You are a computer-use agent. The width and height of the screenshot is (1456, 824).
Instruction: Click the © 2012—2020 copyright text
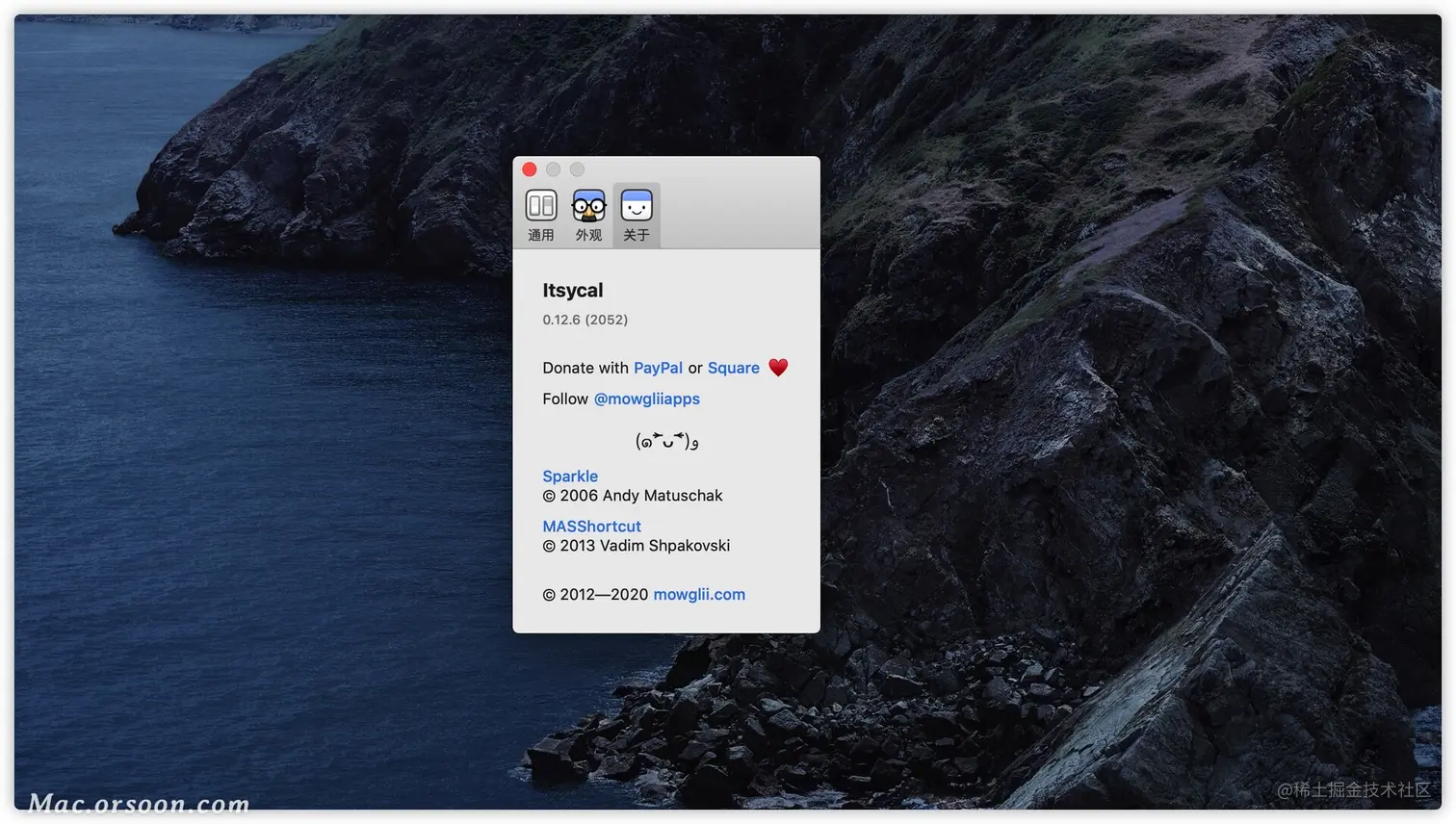click(595, 595)
